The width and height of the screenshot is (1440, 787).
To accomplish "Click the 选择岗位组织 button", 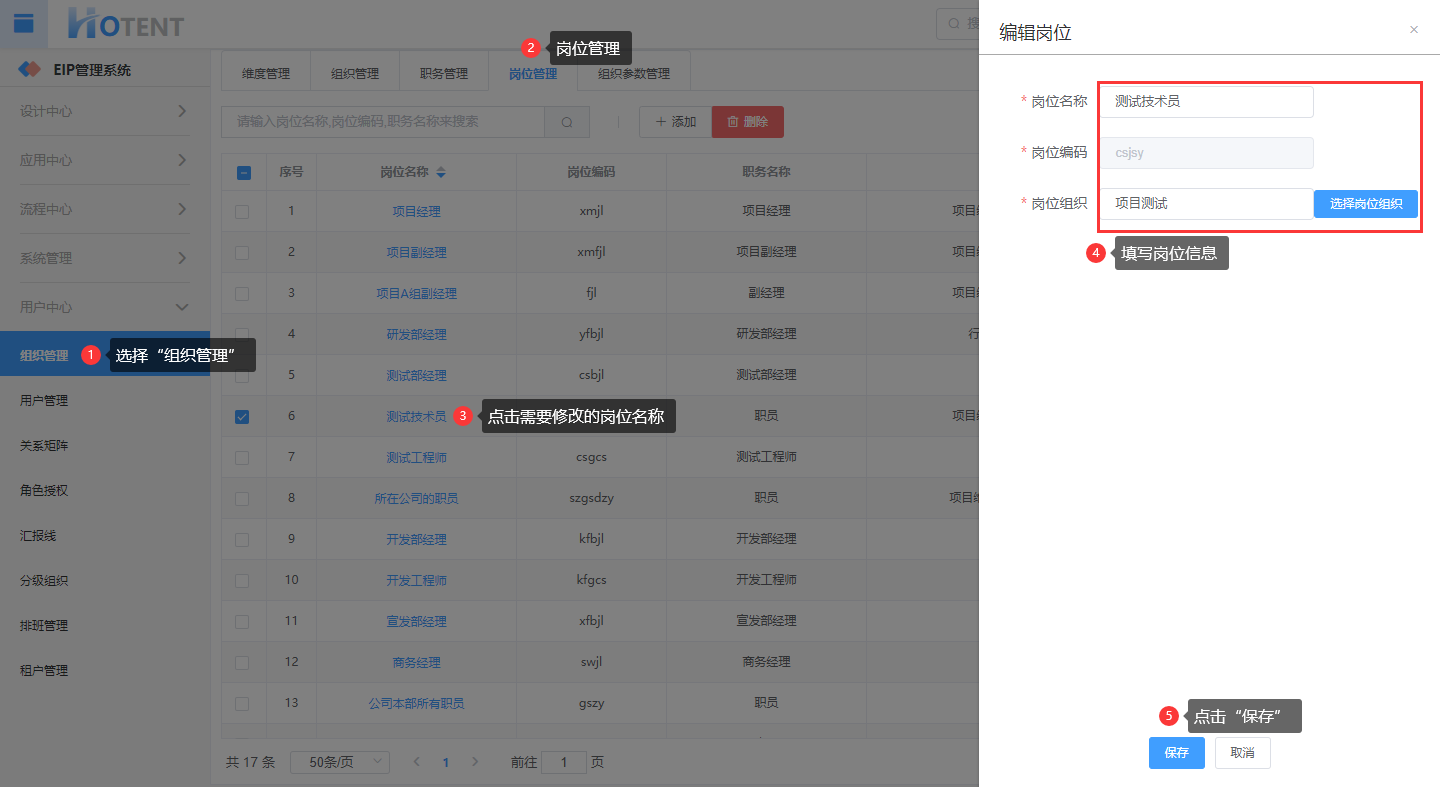I will [x=1366, y=204].
